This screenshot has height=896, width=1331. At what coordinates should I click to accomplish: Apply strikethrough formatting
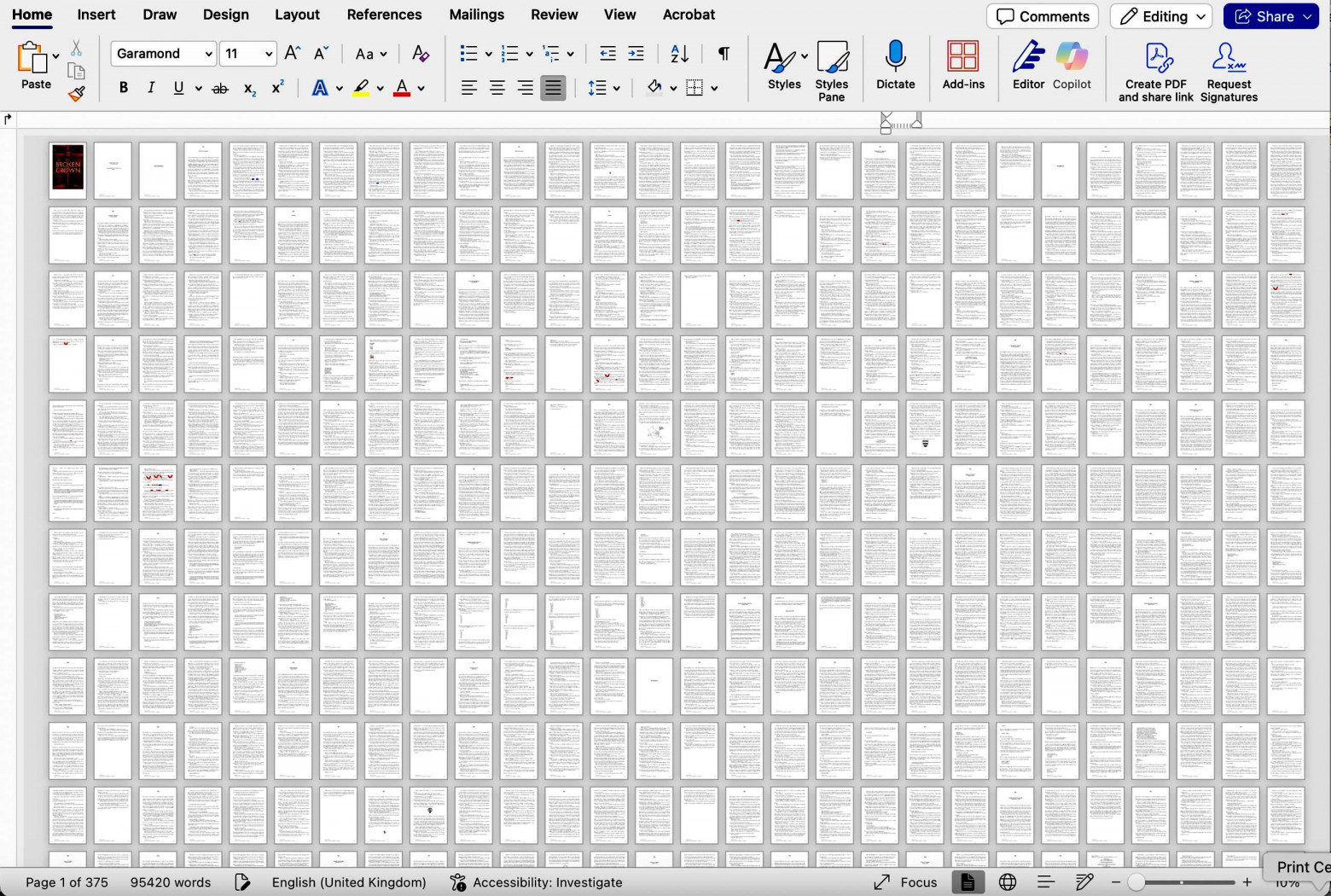pyautogui.click(x=220, y=88)
